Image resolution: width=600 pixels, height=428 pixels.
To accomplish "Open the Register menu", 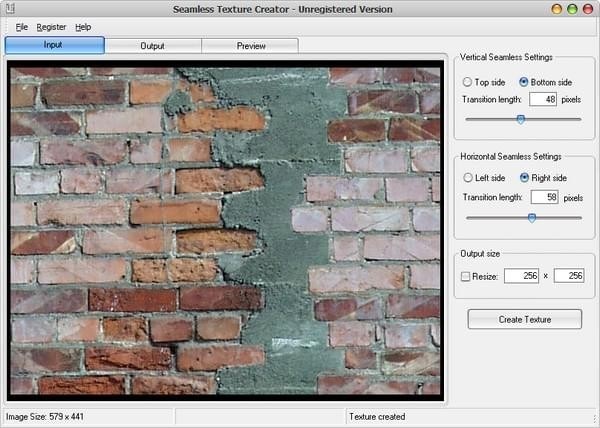I will pyautogui.click(x=51, y=26).
